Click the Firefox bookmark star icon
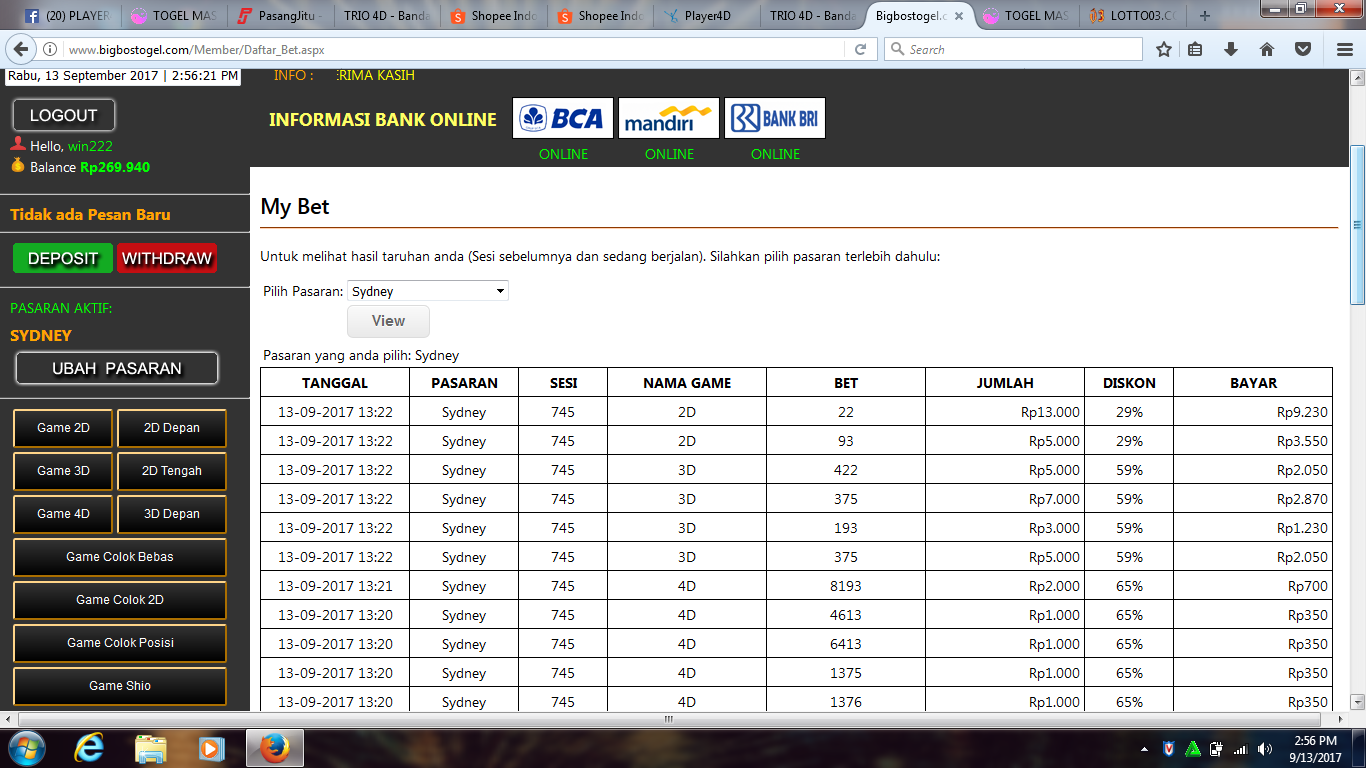This screenshot has height=768, width=1366. point(1164,50)
